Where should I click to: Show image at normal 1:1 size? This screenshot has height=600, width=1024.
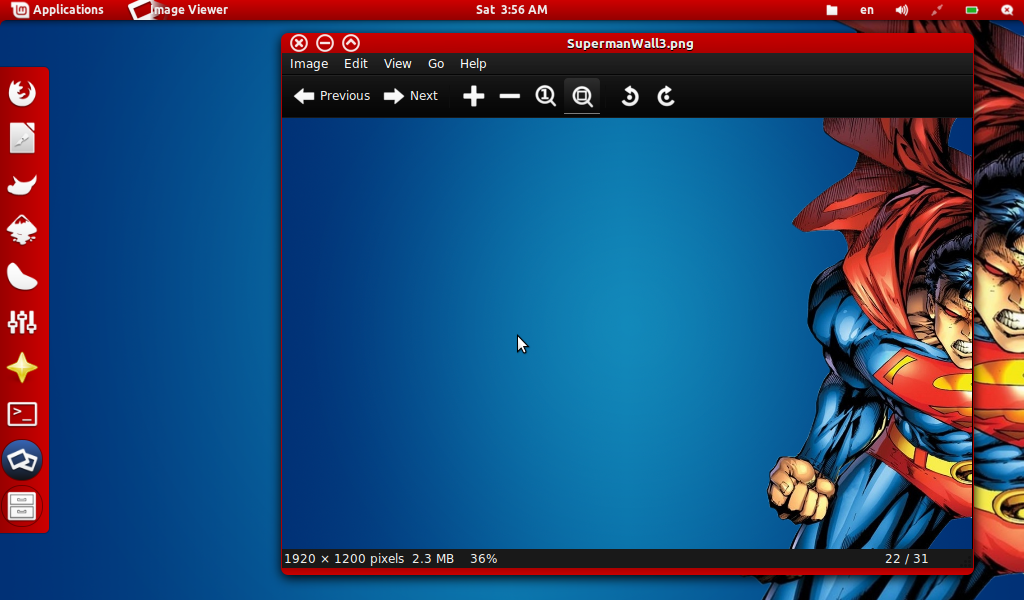click(x=545, y=96)
